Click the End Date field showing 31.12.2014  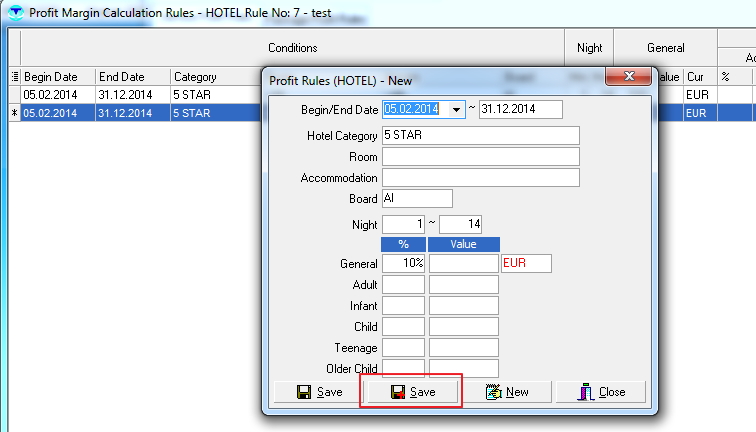point(520,109)
